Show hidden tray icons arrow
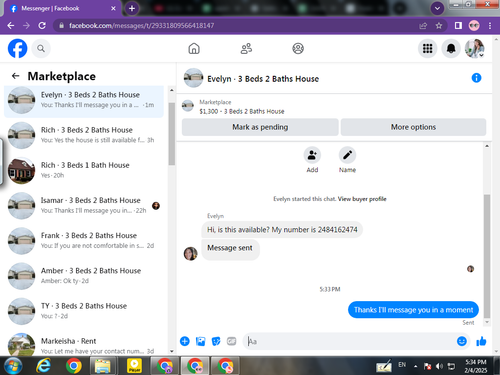This screenshot has height=375, width=500. [x=416, y=366]
